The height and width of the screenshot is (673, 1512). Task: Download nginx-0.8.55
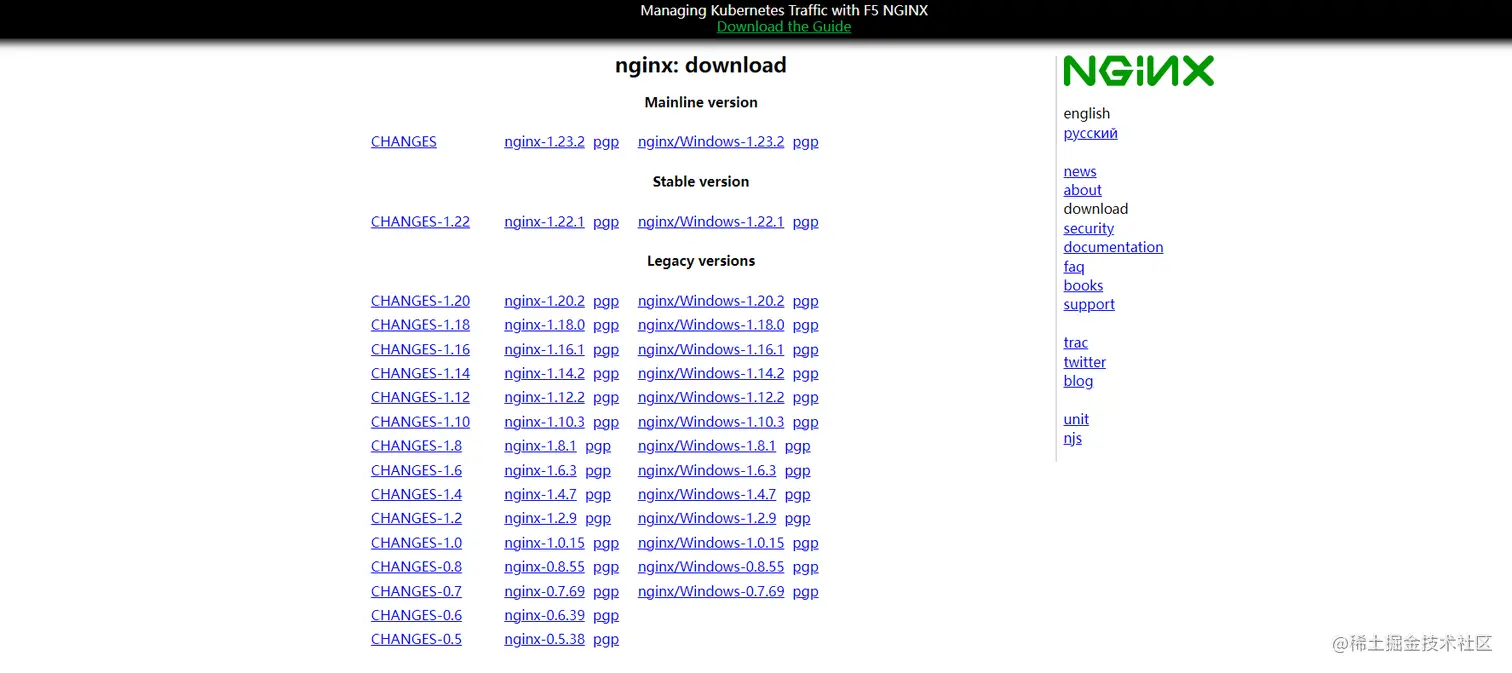point(544,567)
